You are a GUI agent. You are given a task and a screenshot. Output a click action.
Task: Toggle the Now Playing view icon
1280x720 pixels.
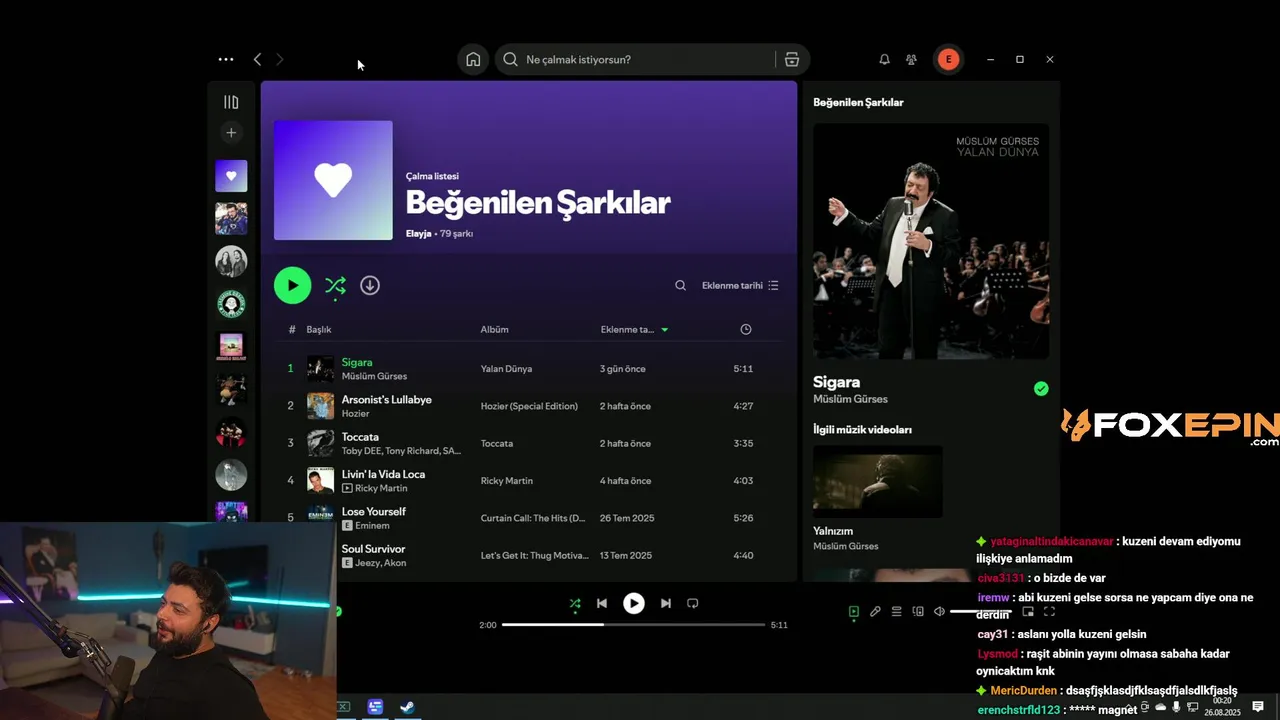point(853,612)
